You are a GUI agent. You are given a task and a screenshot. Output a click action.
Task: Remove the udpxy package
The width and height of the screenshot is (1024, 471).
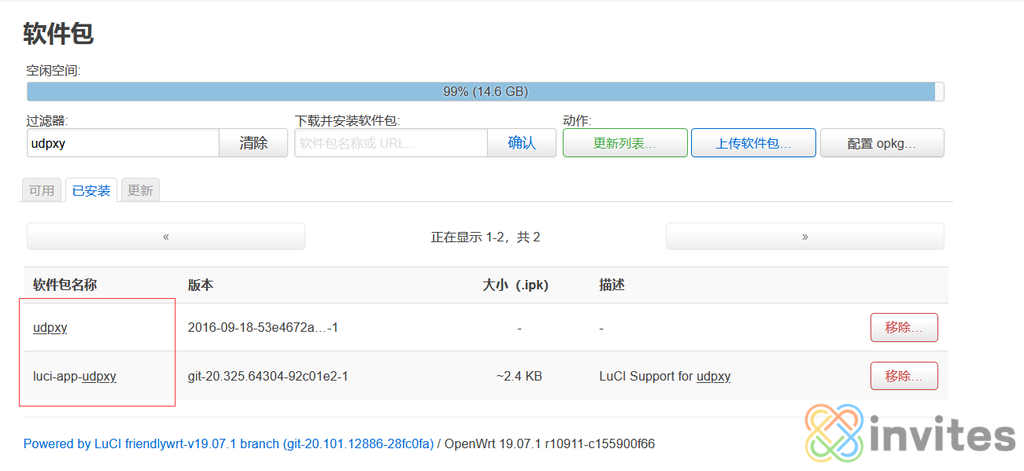coord(904,328)
